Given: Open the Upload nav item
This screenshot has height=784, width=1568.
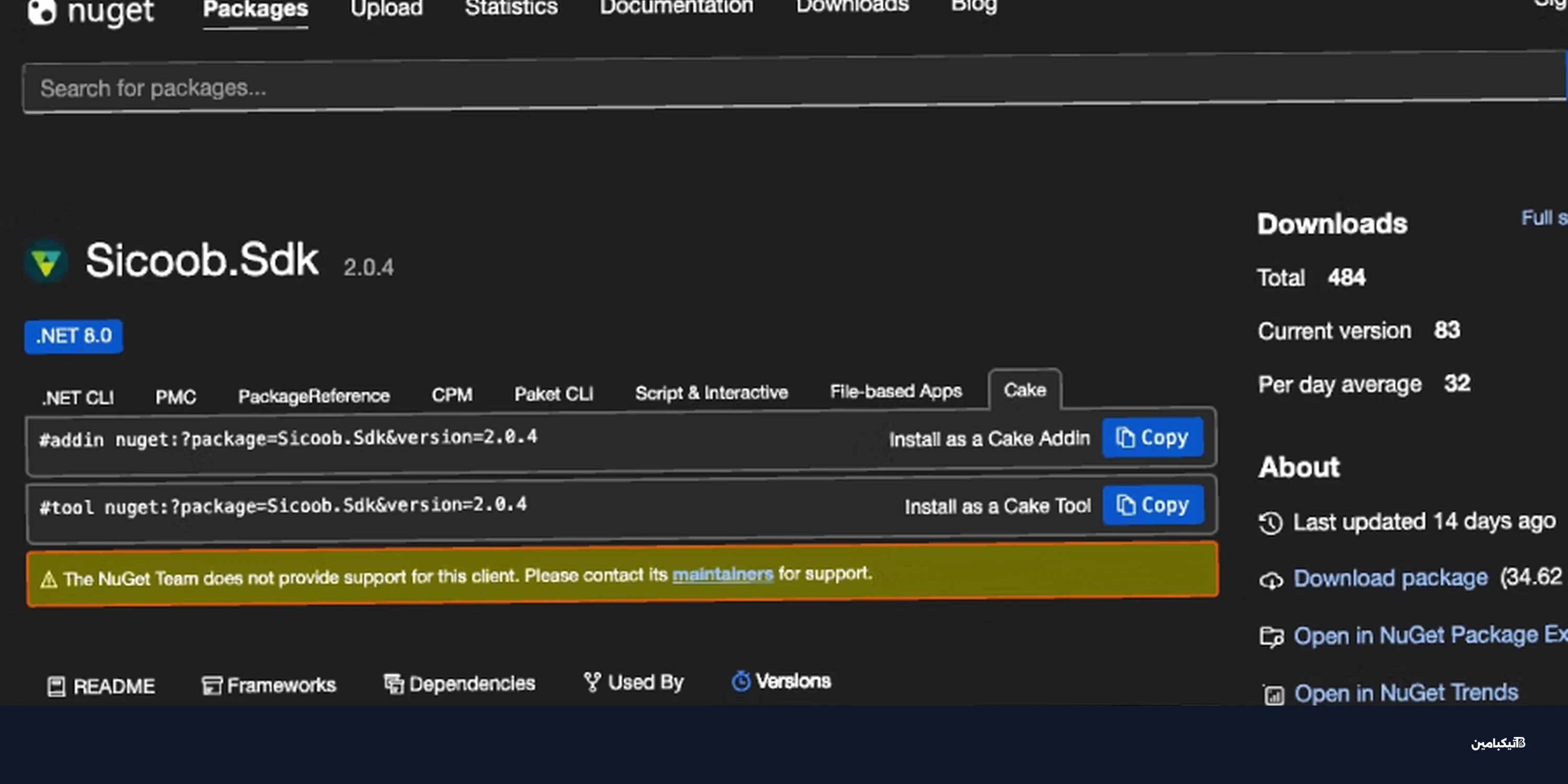Looking at the screenshot, I should tap(387, 8).
